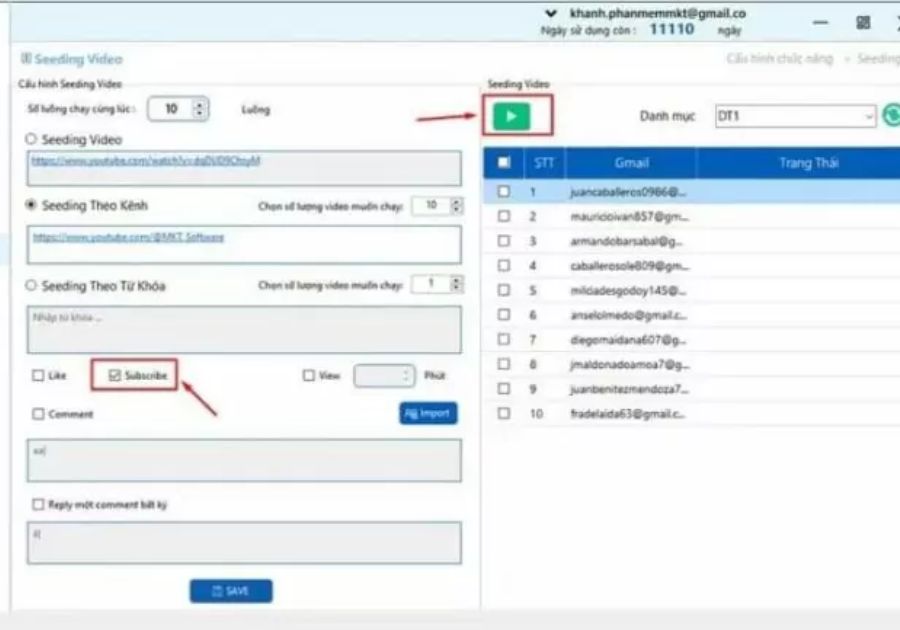The image size is (900, 630).
Task: Select the Seeding Video radio option
Action: click(31, 140)
